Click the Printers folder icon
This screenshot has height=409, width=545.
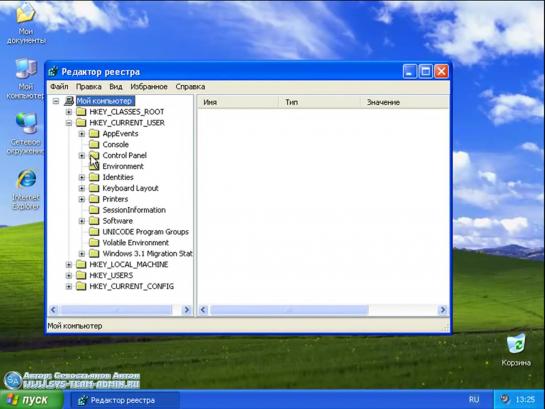coord(94,199)
